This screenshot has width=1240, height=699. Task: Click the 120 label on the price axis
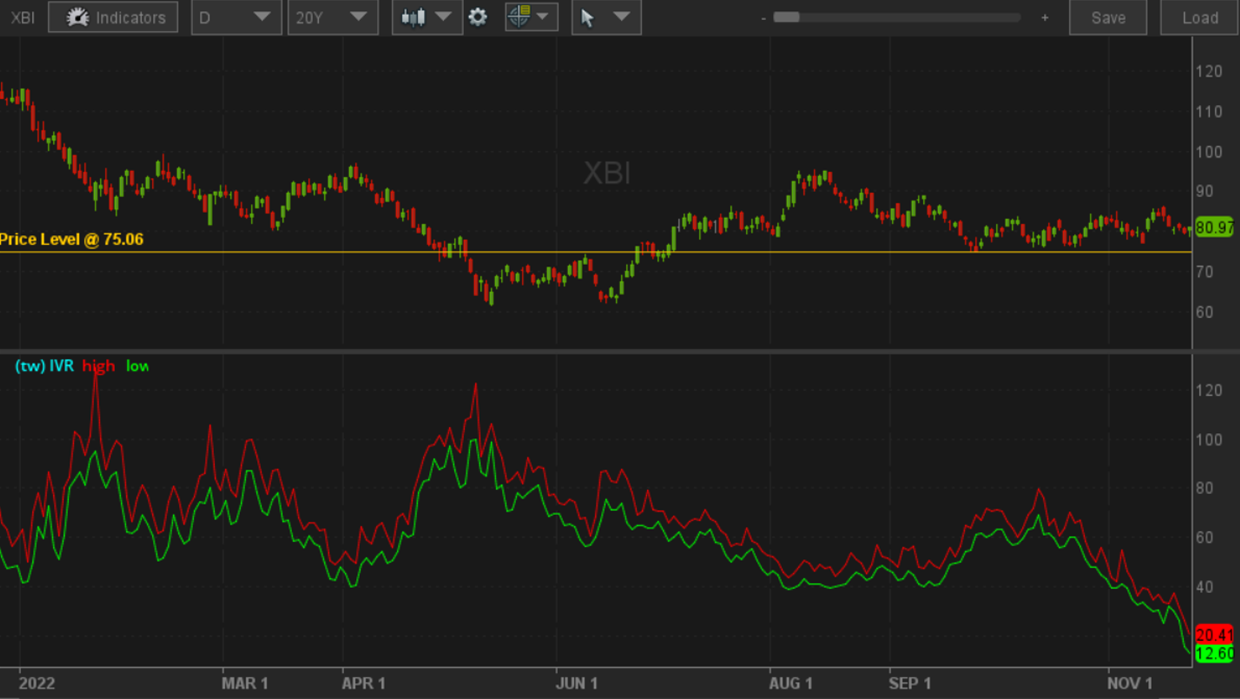(x=1208, y=71)
